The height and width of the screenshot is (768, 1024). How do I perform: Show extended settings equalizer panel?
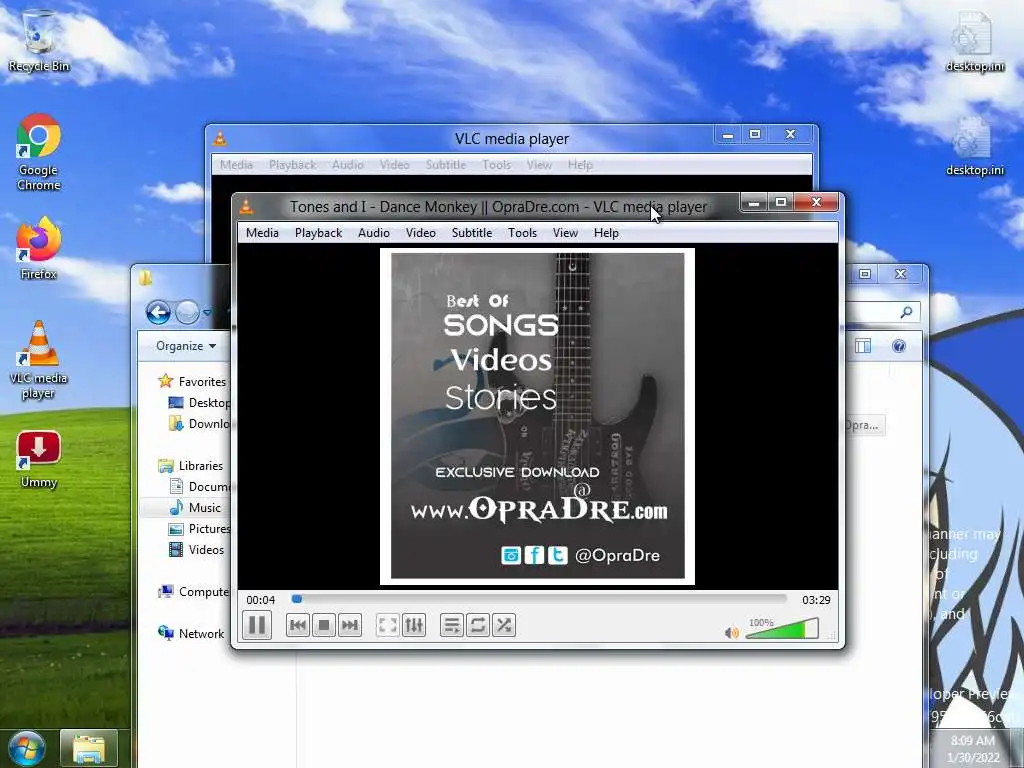click(x=414, y=626)
